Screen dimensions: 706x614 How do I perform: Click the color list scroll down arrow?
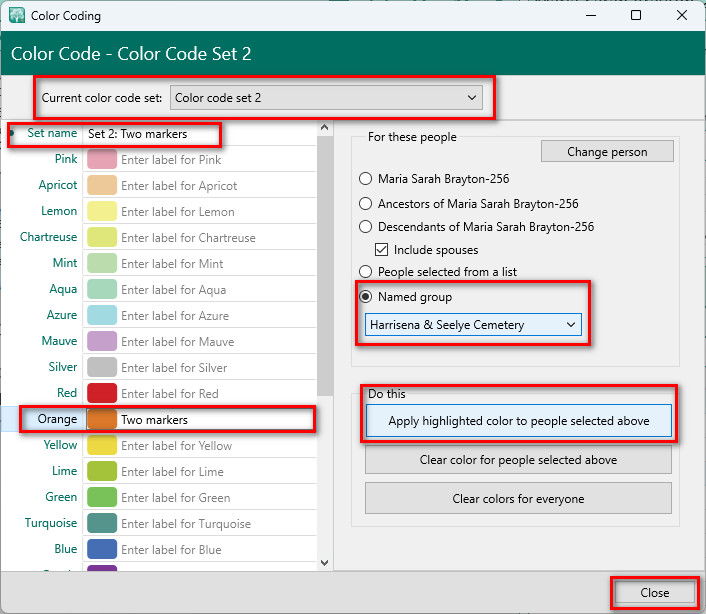click(325, 563)
